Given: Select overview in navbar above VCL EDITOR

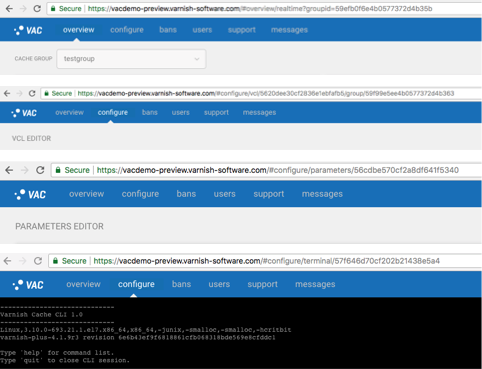Looking at the screenshot, I should pyautogui.click(x=69, y=112).
